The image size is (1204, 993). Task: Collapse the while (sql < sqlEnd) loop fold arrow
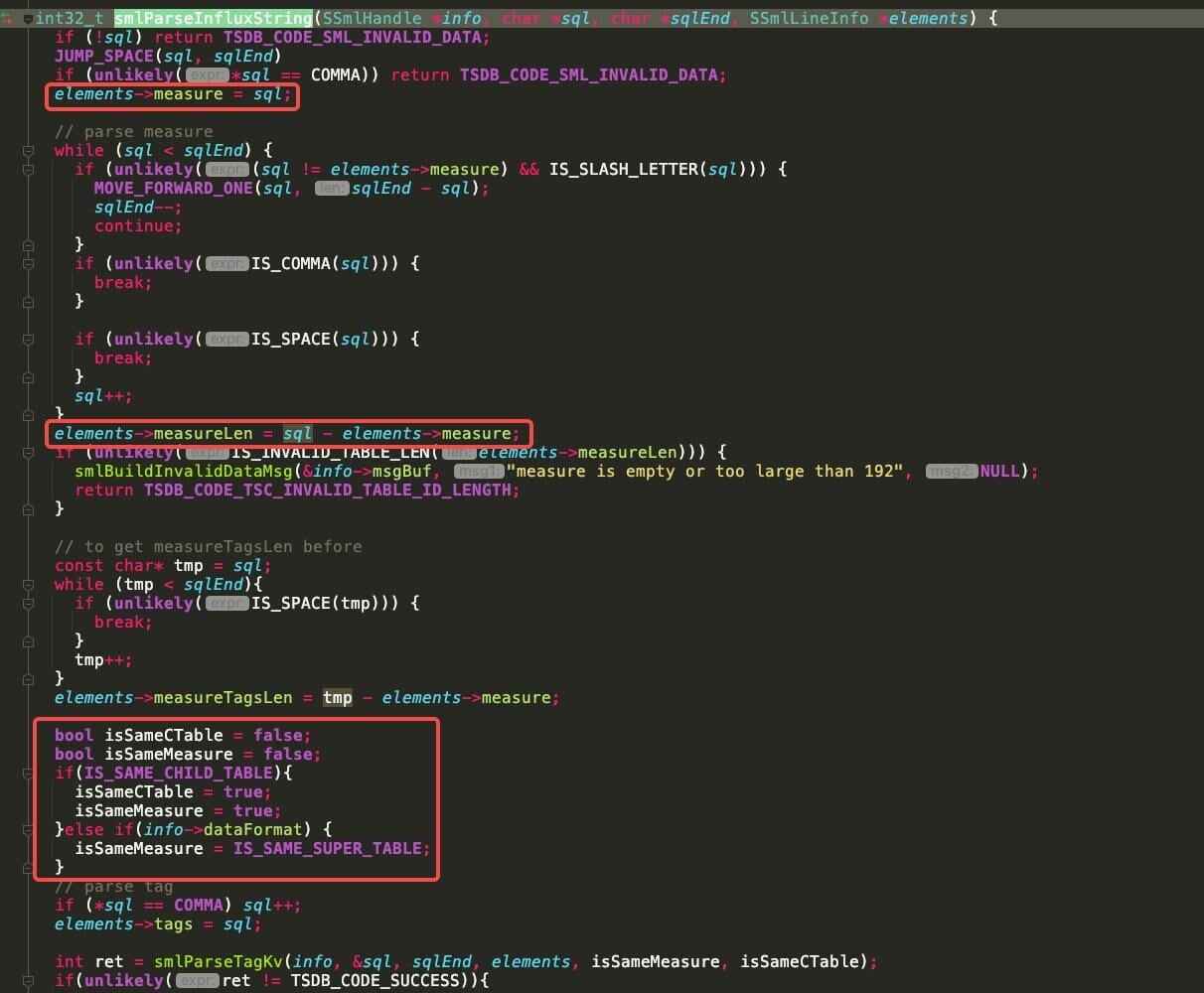tap(27, 150)
